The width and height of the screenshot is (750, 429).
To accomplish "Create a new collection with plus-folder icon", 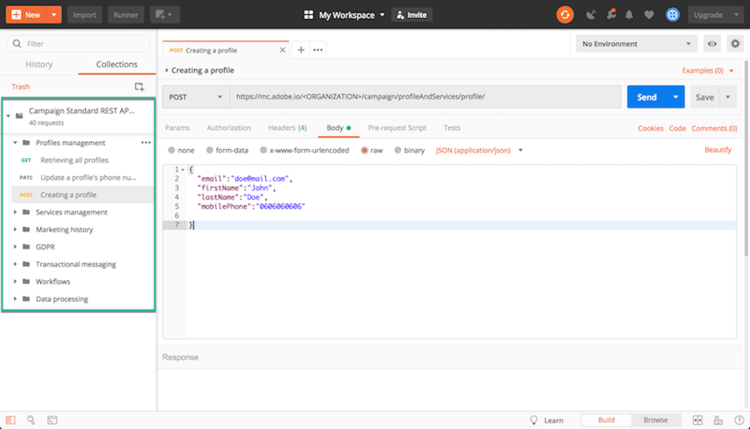I will (x=139, y=87).
